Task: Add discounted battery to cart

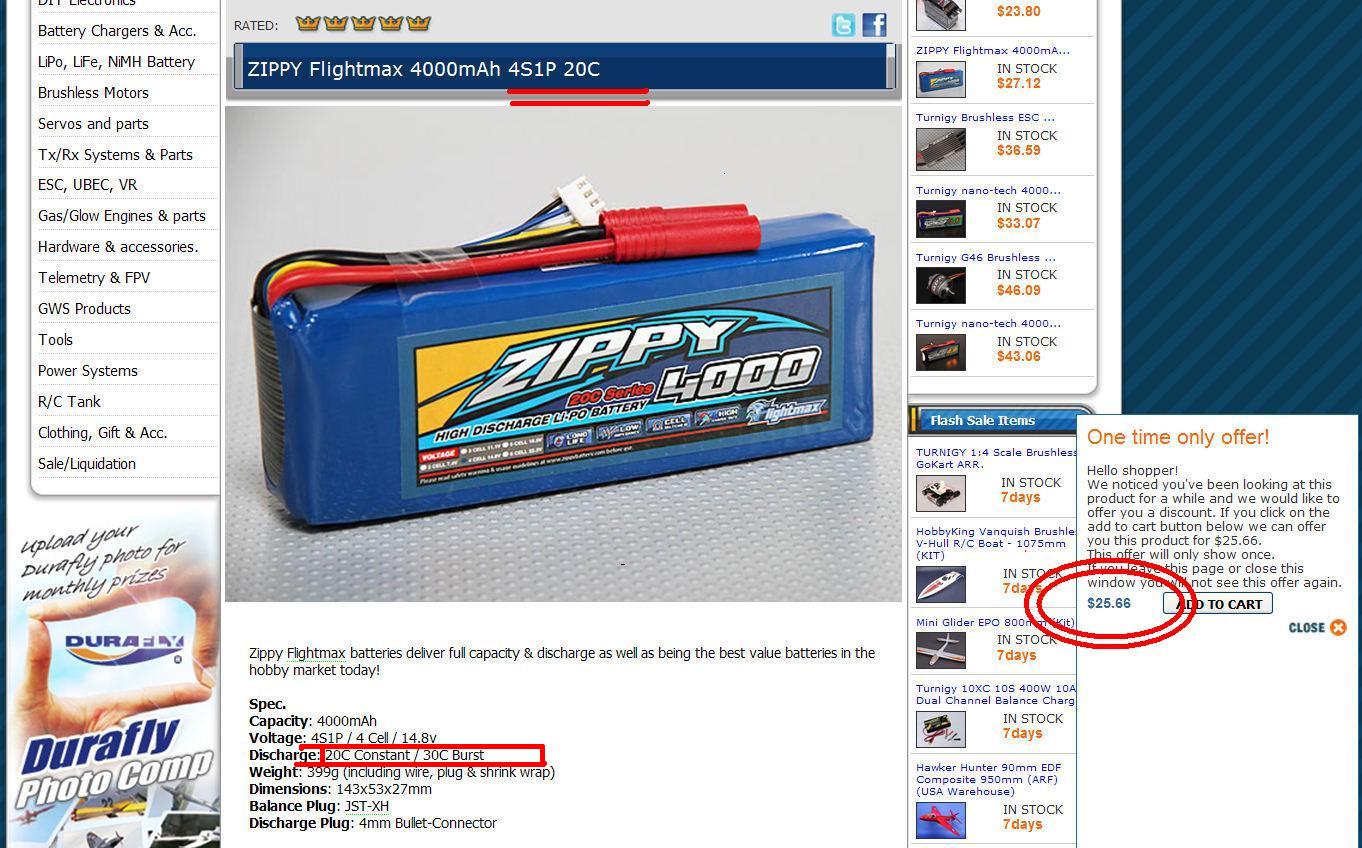Action: click(1218, 604)
